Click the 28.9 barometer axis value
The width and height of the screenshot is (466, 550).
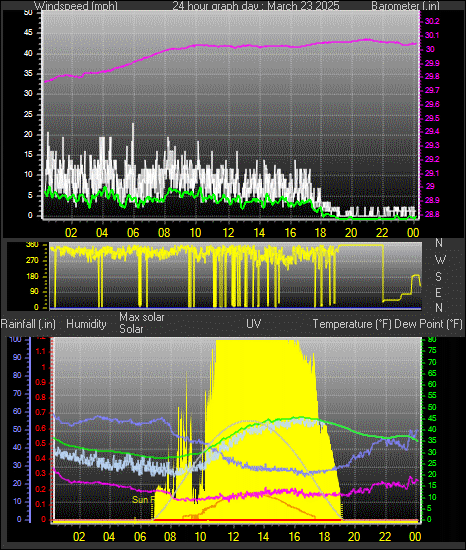click(x=432, y=200)
